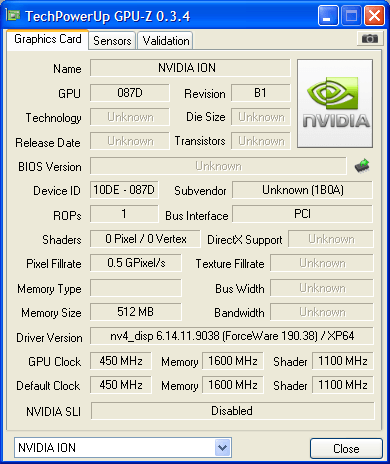The image size is (390, 464).
Task: Click the Default Clock 450 MHz field
Action: [x=121, y=385]
